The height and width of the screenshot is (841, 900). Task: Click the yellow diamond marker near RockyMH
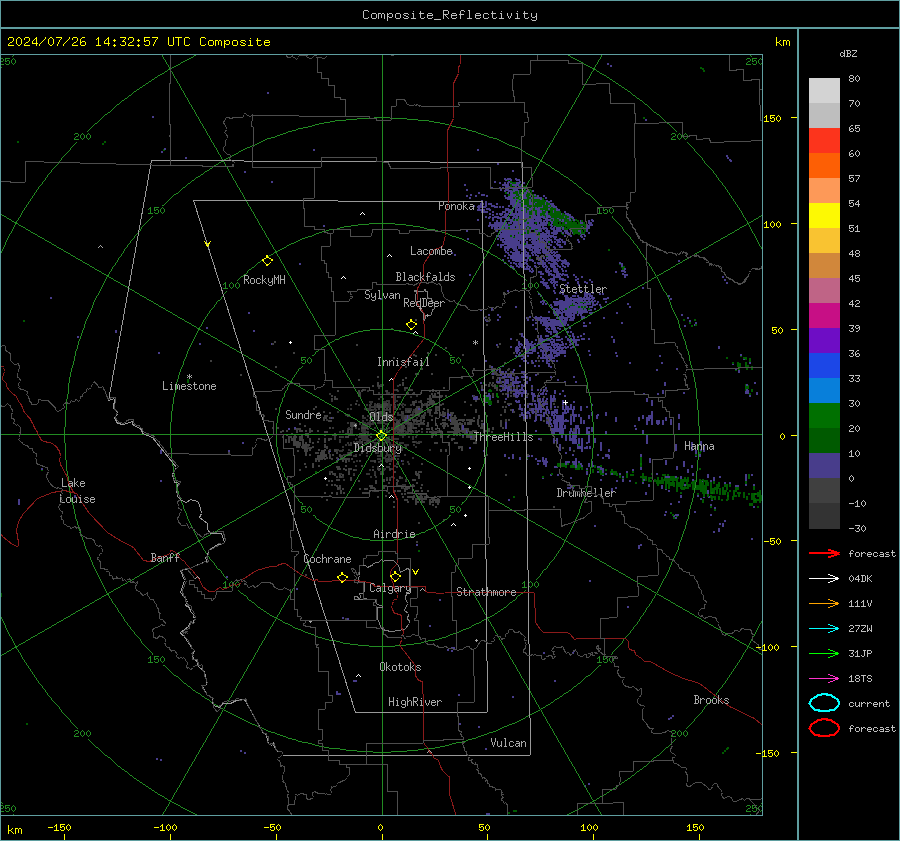pyautogui.click(x=267, y=261)
